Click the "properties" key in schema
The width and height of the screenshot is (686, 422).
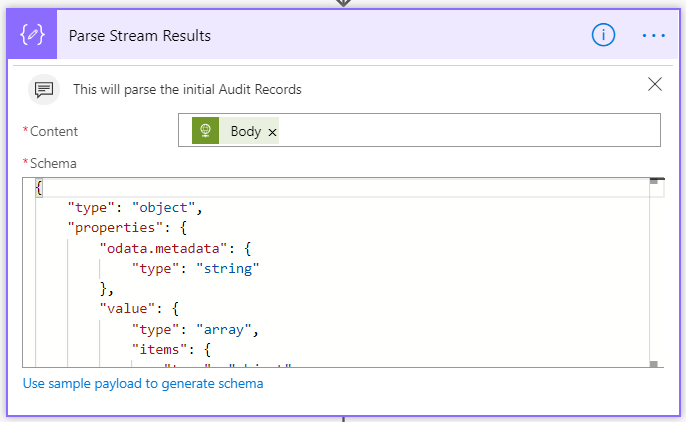click(115, 228)
